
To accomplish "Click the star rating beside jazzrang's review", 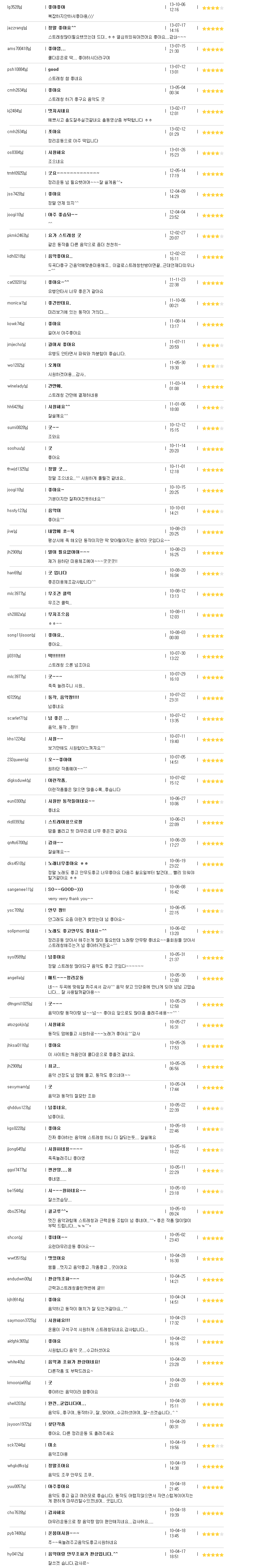I will click(x=212, y=29).
